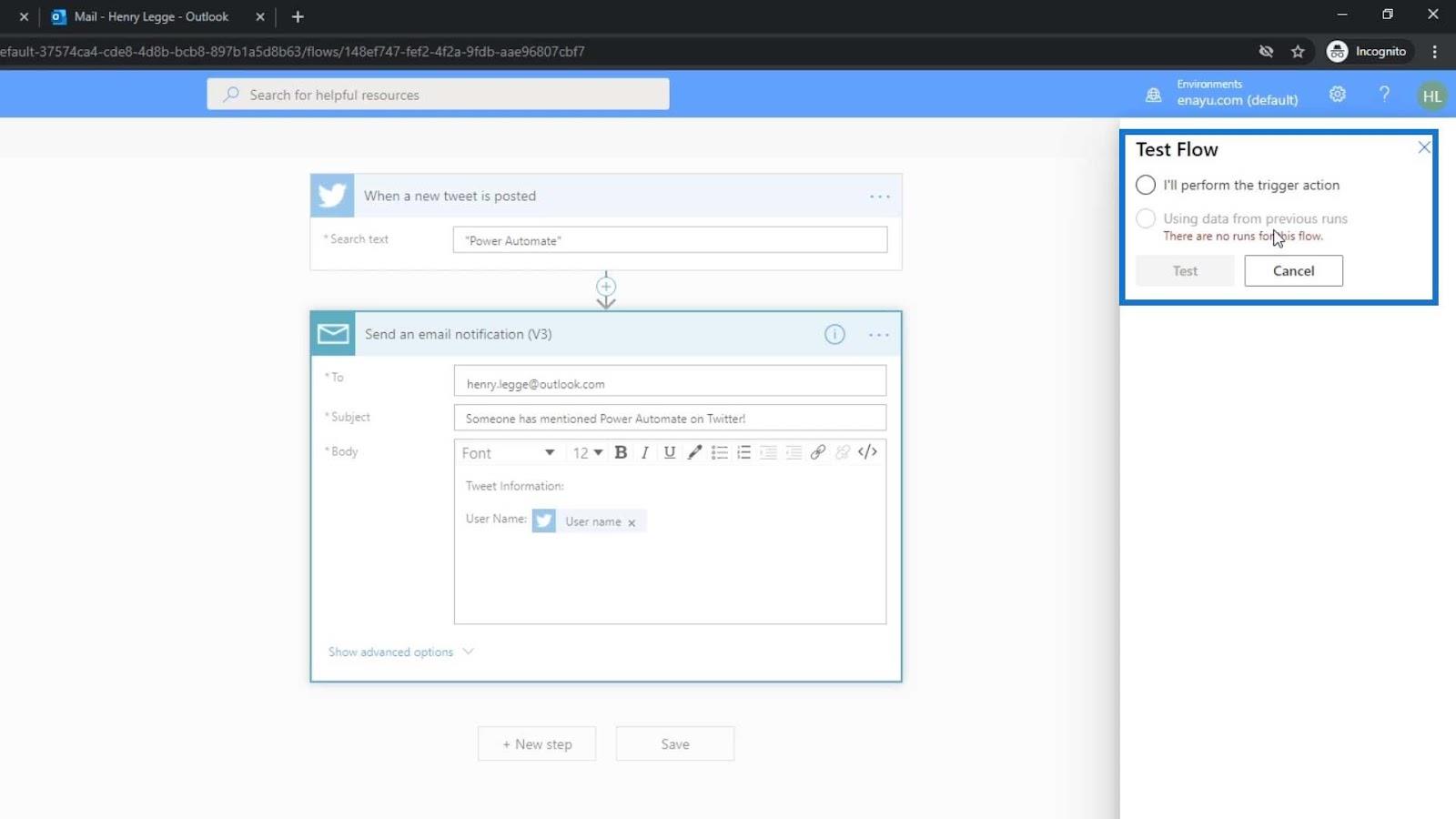Focus the Search for helpful resources box
Screen dimensions: 1456x819
point(438,94)
